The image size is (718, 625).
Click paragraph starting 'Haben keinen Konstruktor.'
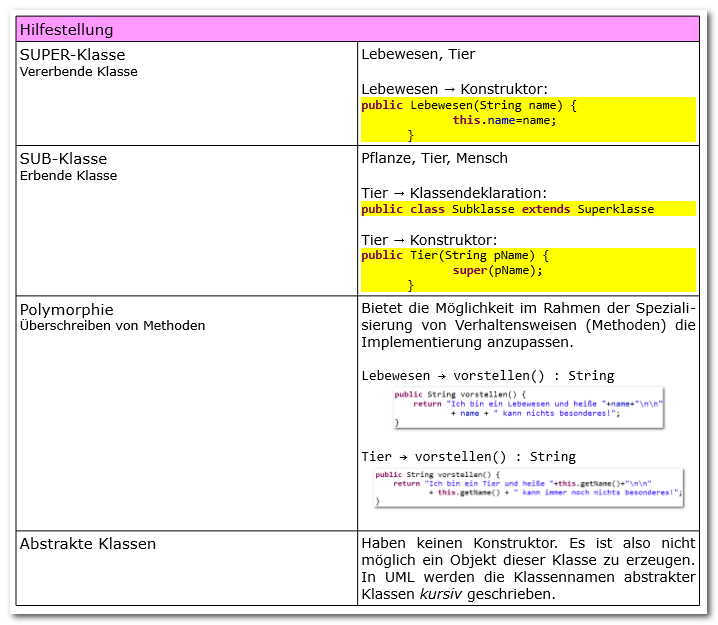point(528,569)
